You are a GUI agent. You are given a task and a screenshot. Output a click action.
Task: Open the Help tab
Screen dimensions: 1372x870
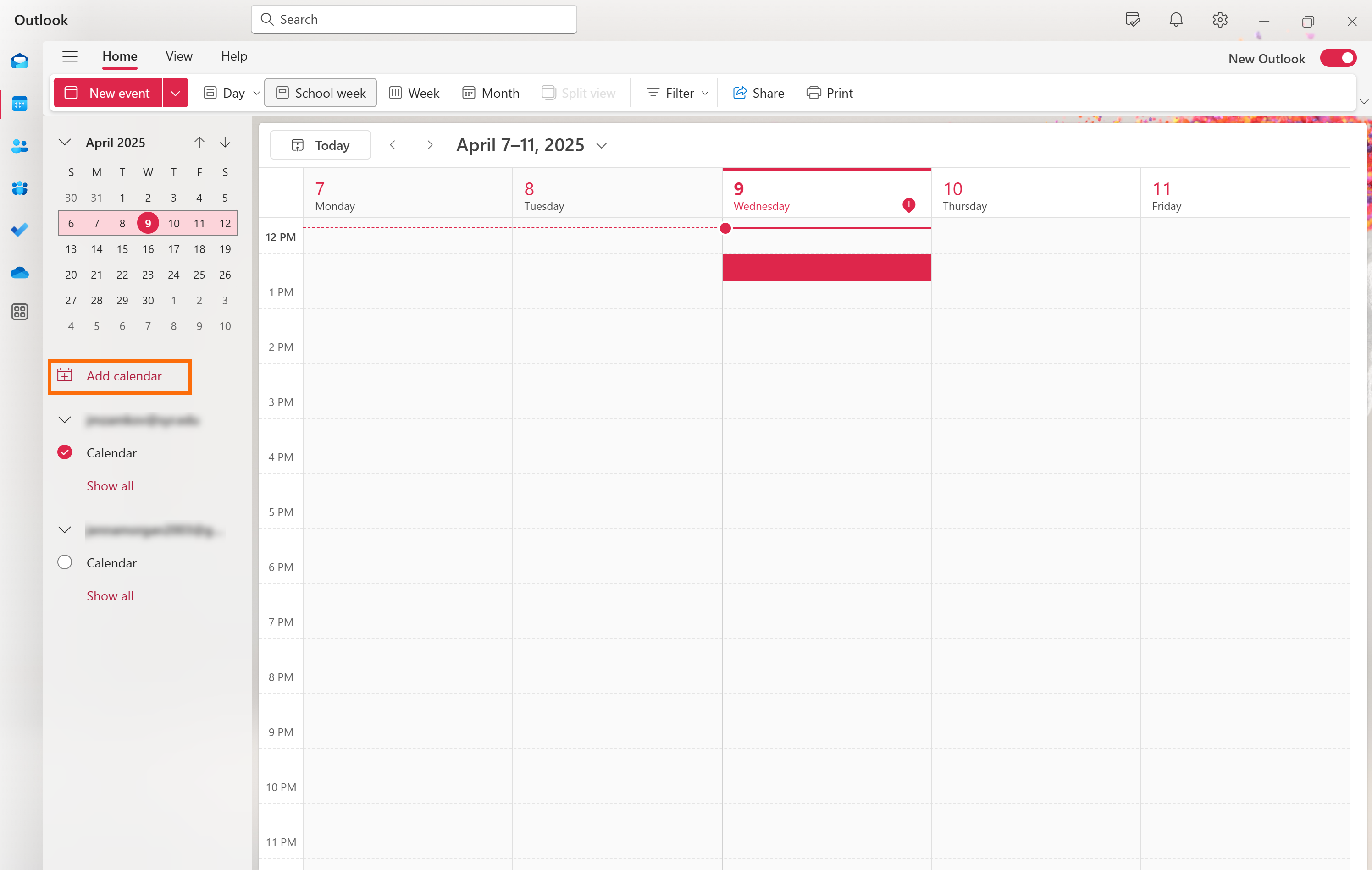click(x=233, y=56)
